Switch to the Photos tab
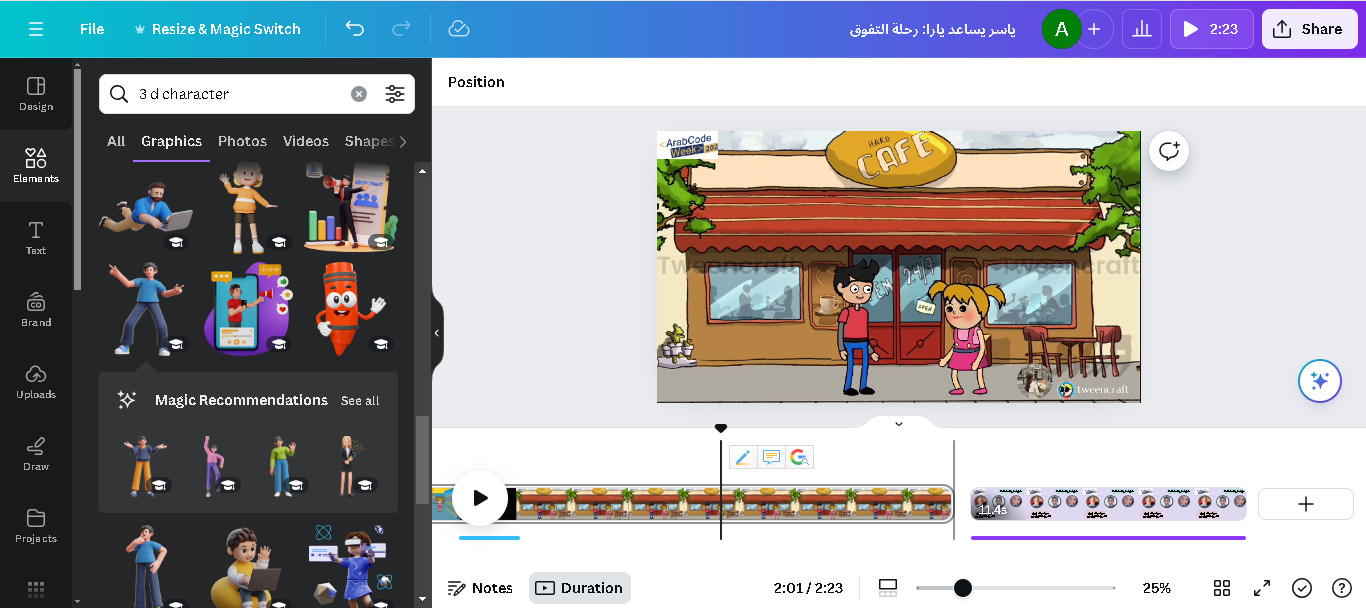 click(242, 141)
